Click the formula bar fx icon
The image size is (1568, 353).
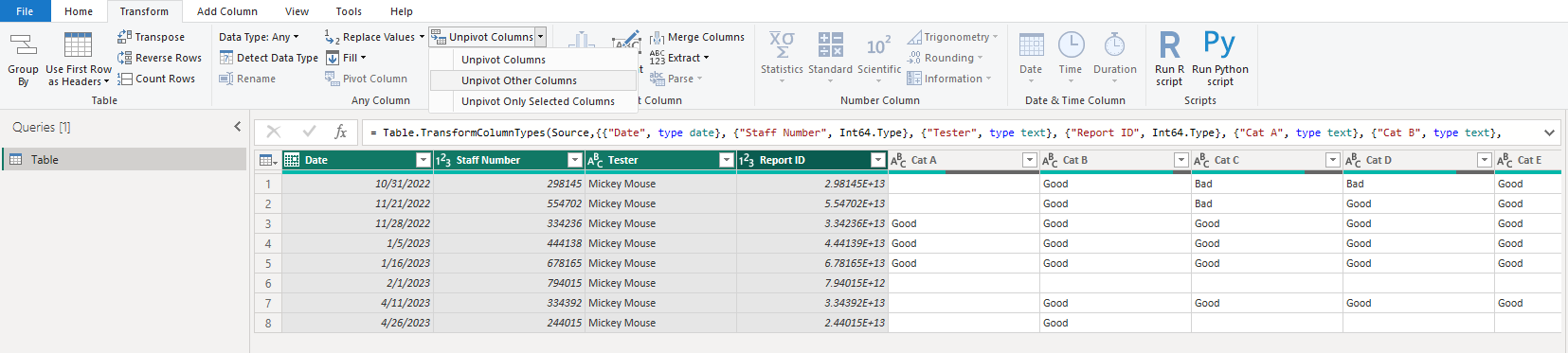point(340,132)
